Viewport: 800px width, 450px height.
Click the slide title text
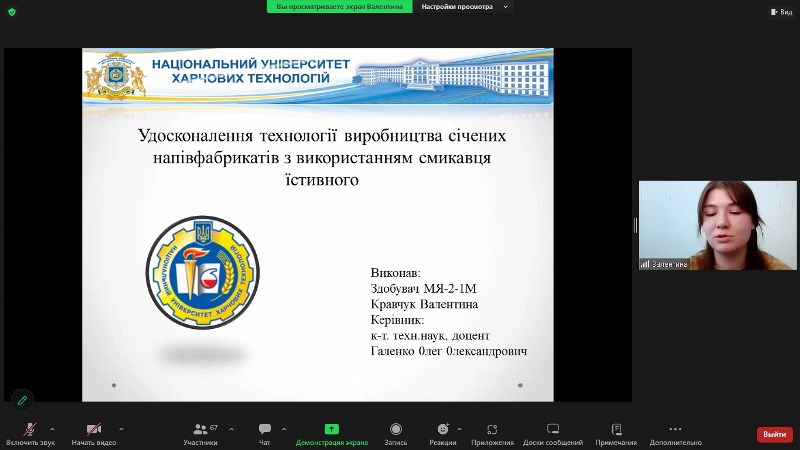(x=322, y=157)
